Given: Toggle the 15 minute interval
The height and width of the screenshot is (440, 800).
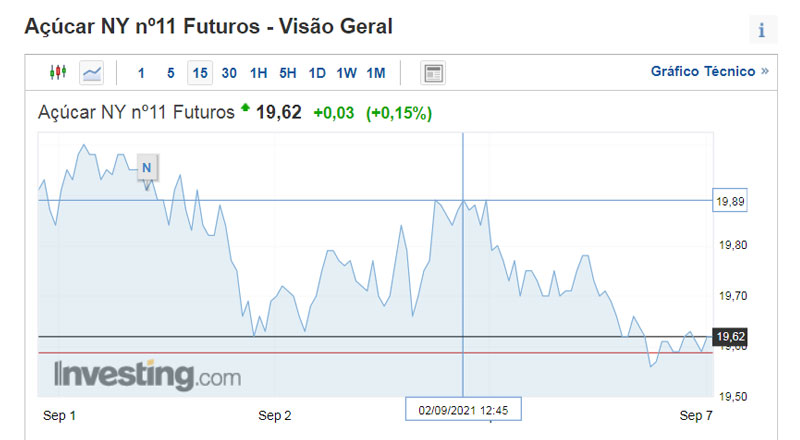Looking at the screenshot, I should coord(200,73).
